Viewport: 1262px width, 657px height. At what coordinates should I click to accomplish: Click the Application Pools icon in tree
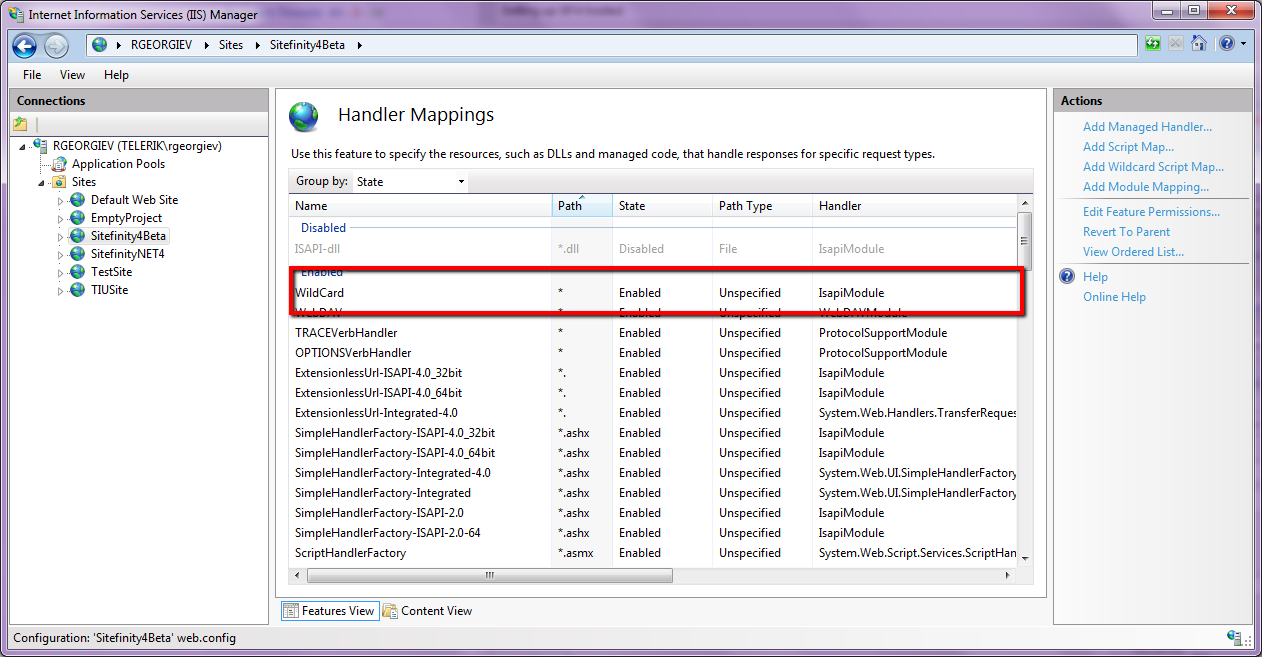pyautogui.click(x=60, y=164)
